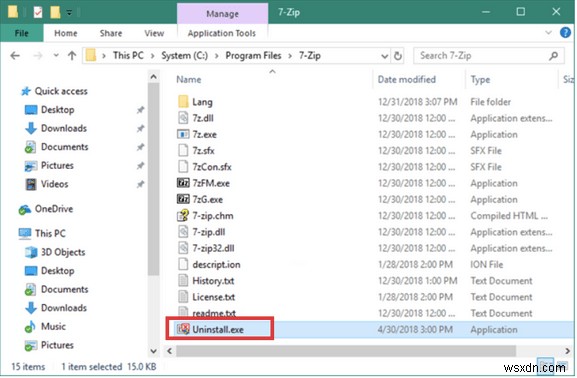This screenshot has width=577, height=378.
Task: Select the Uninstall.exe application icon
Action: point(183,329)
